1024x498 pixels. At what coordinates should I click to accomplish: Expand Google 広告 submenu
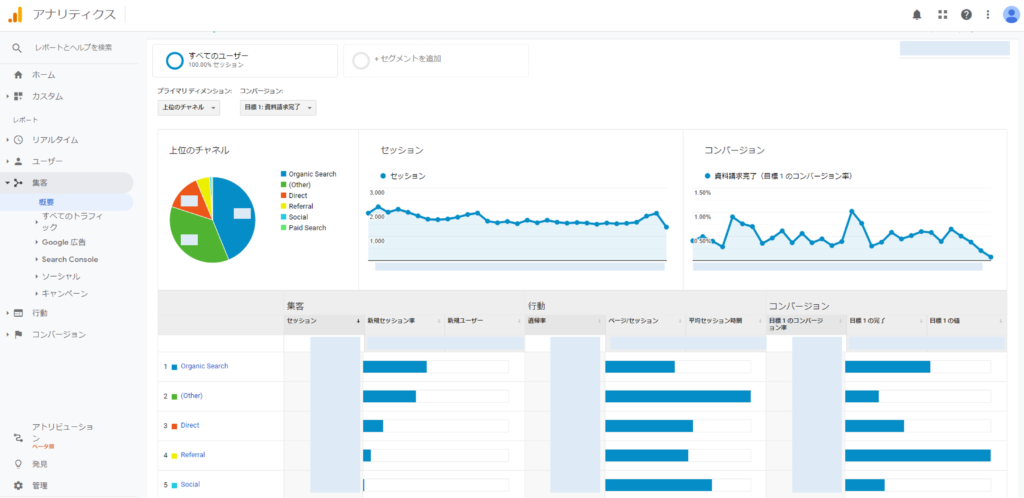(x=37, y=242)
